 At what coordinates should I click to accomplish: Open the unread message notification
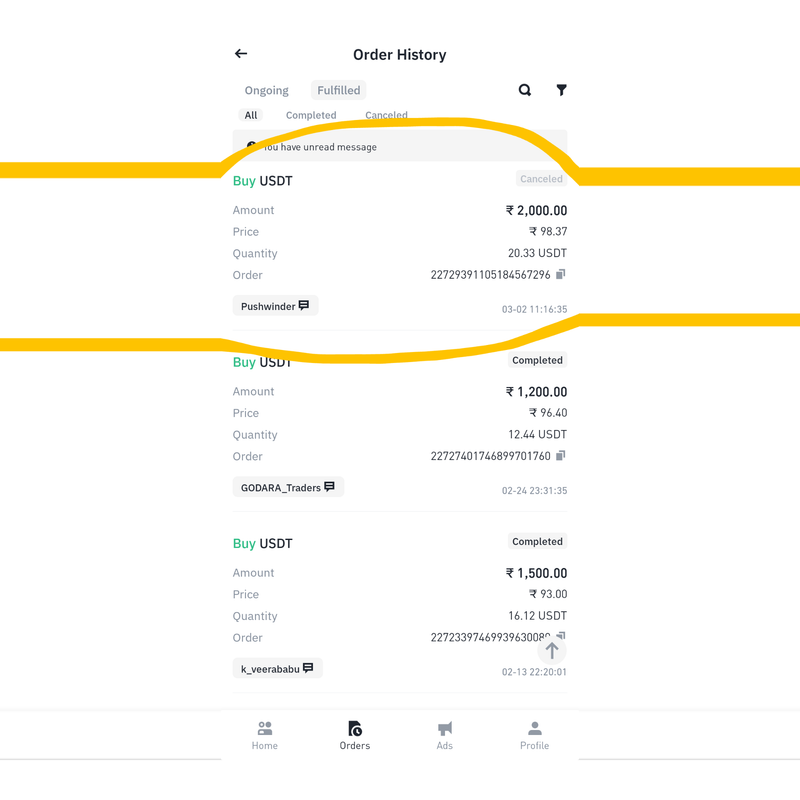click(399, 146)
